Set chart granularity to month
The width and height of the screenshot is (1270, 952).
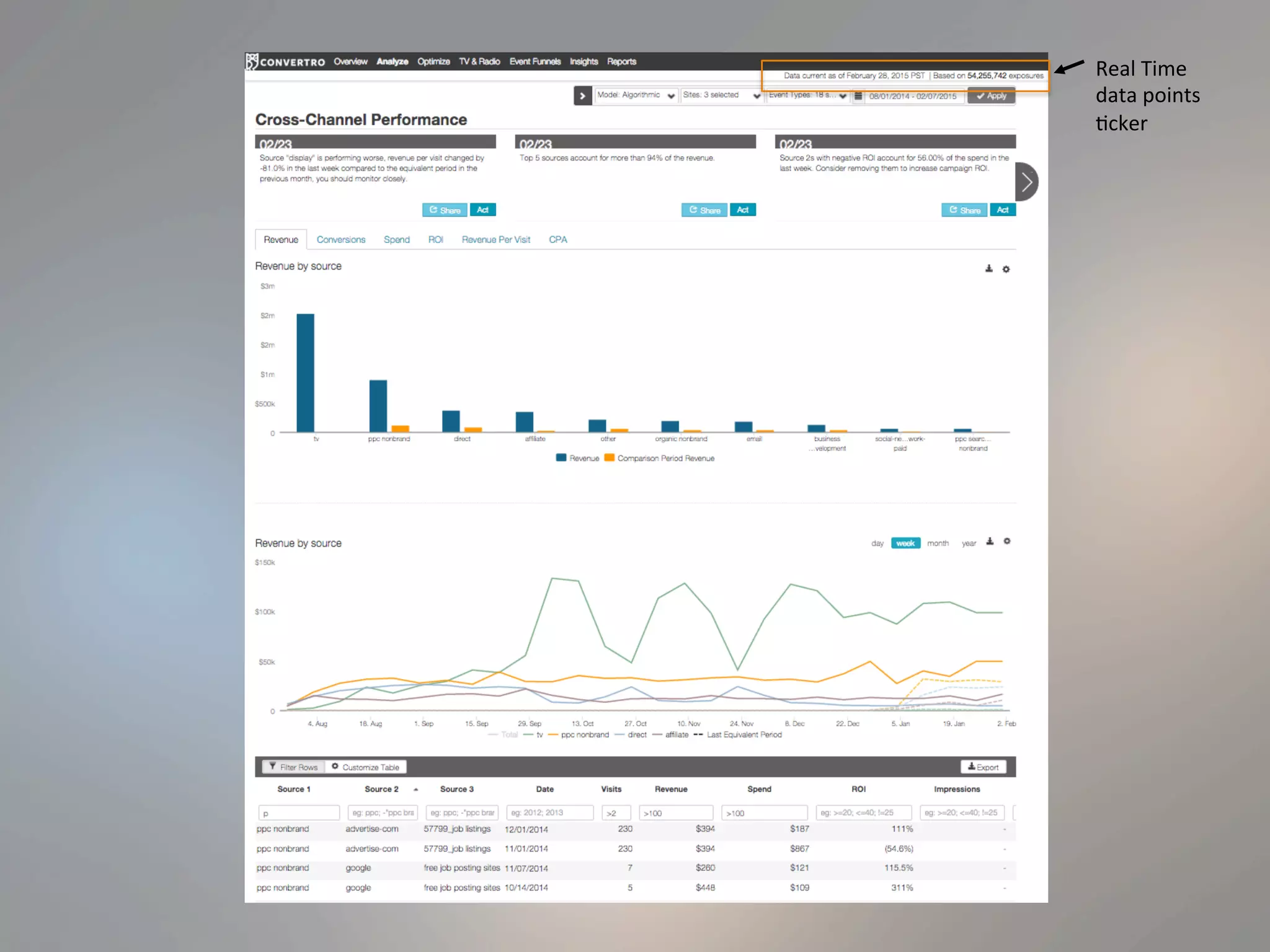[x=938, y=544]
